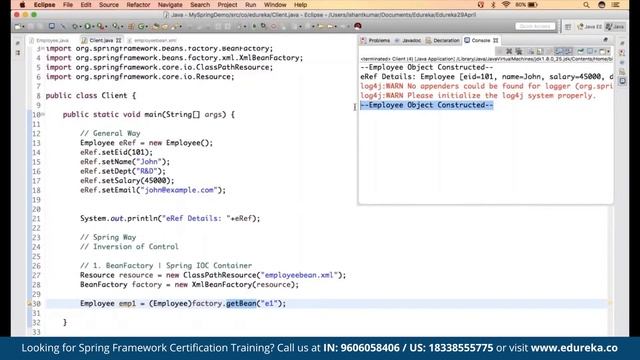Close the Console view tab
640x360 pixels.
coord(496,40)
